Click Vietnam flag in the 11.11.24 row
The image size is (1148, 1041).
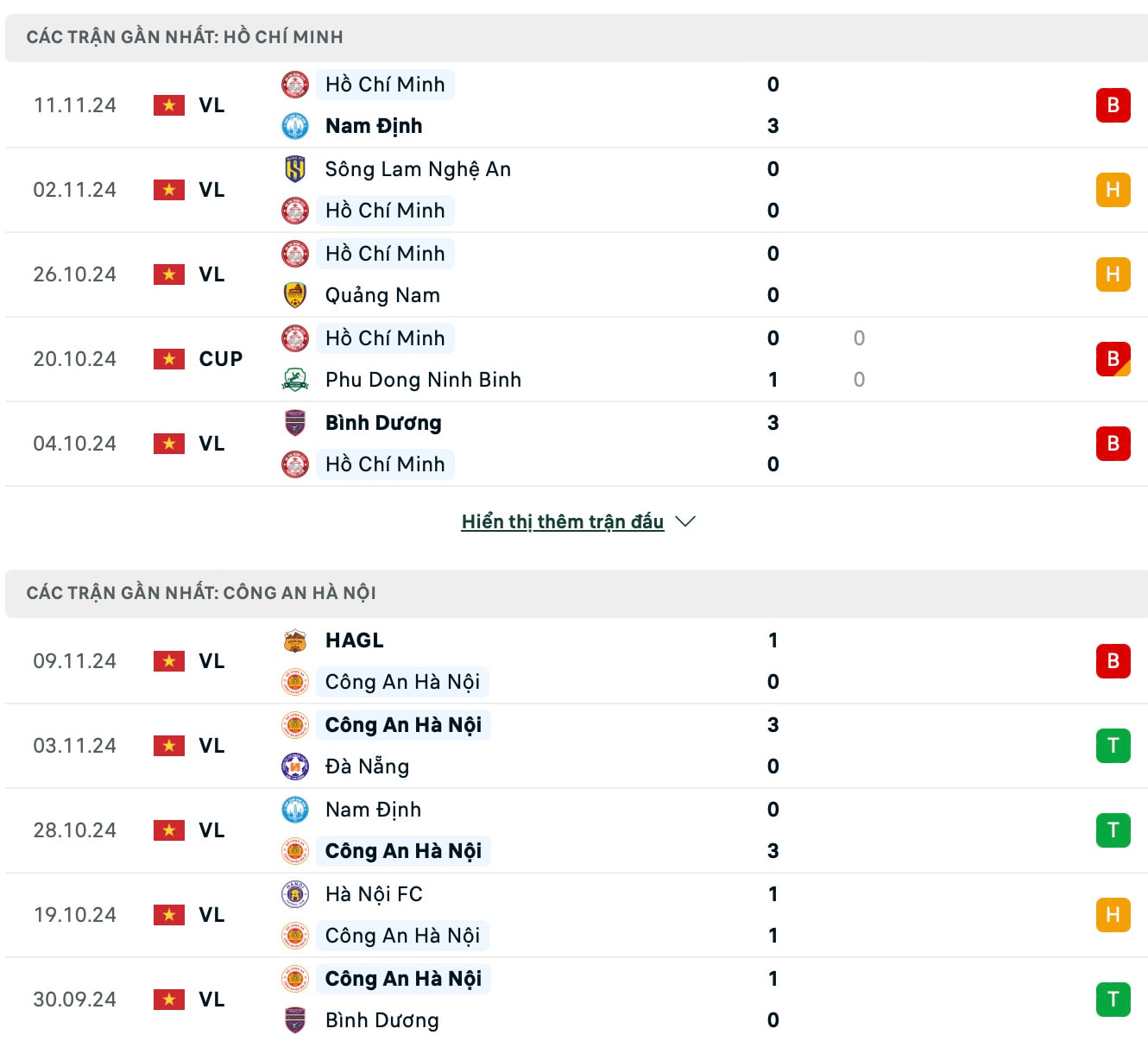click(169, 105)
